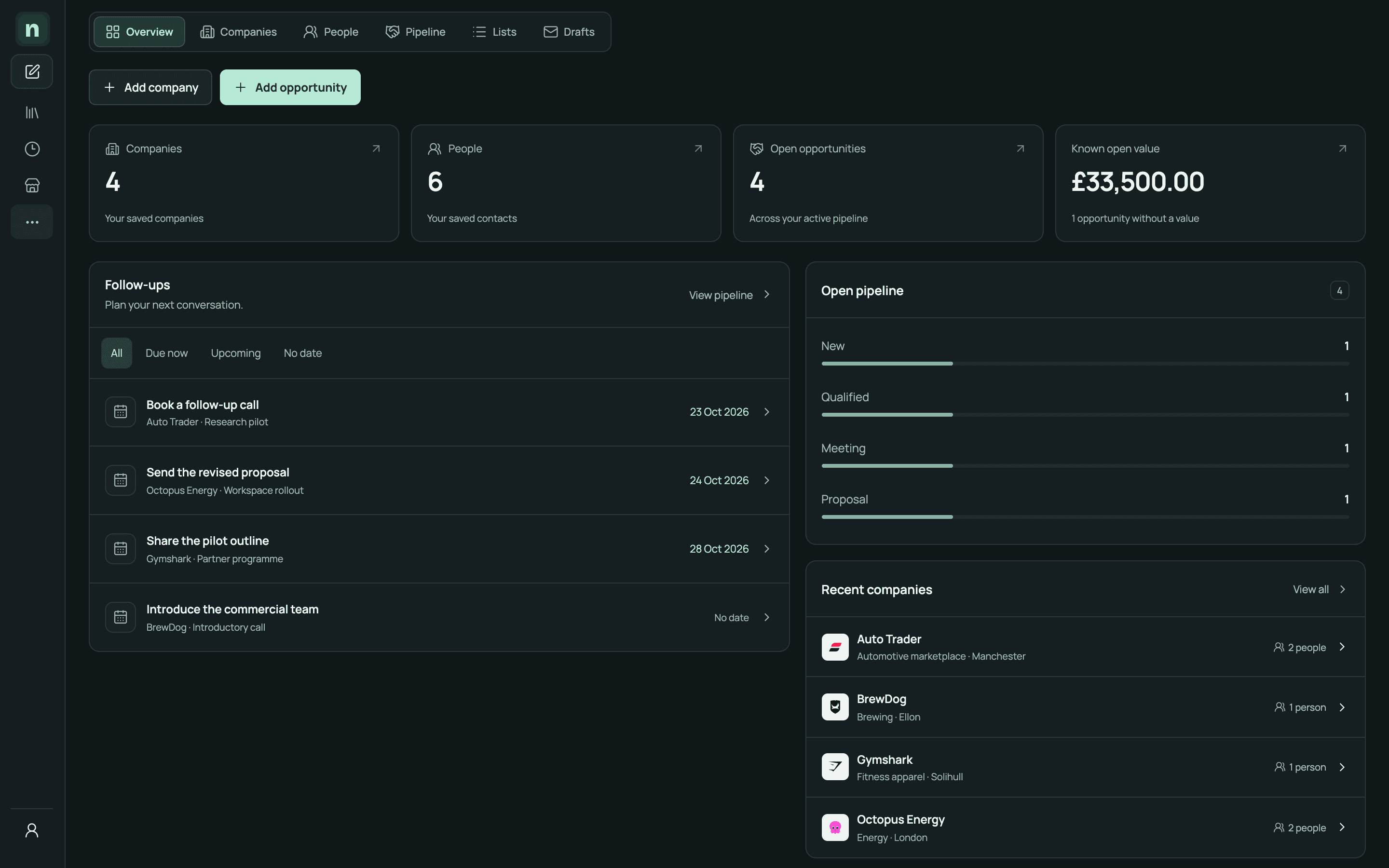
Task: Open the user profile icon in sidebar
Action: pyautogui.click(x=32, y=830)
